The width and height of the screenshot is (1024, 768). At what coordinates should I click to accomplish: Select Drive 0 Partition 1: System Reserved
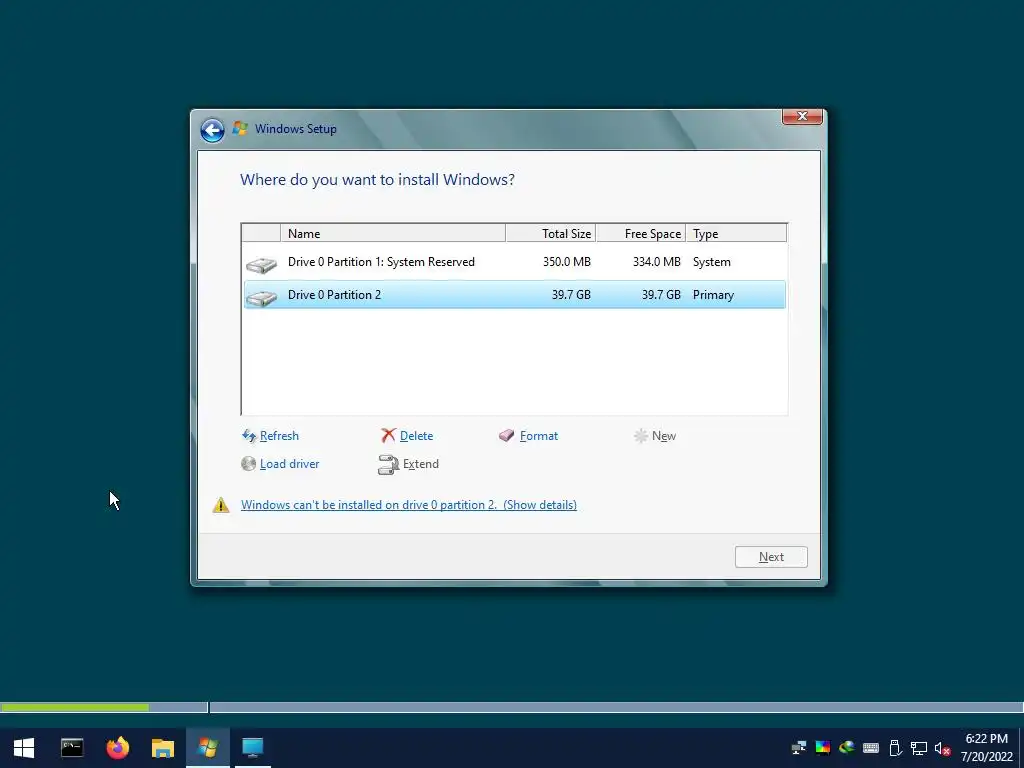515,262
